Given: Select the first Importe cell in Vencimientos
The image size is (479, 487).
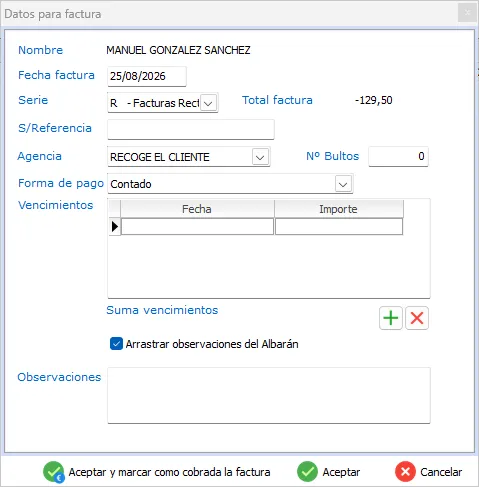Looking at the screenshot, I should coord(339,227).
